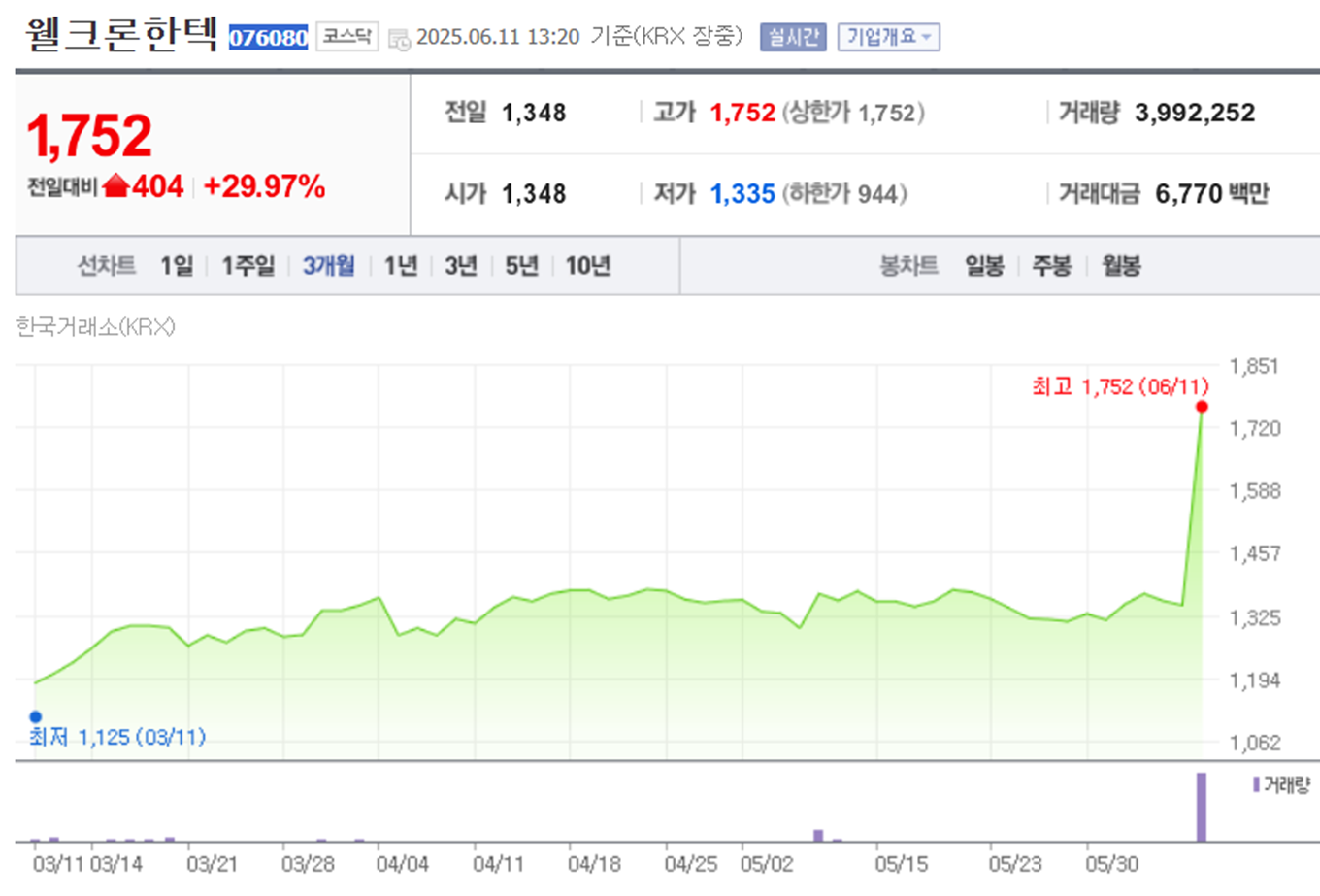Click the small volume bar after 05/02
This screenshot has width=1320, height=896.
818,836
